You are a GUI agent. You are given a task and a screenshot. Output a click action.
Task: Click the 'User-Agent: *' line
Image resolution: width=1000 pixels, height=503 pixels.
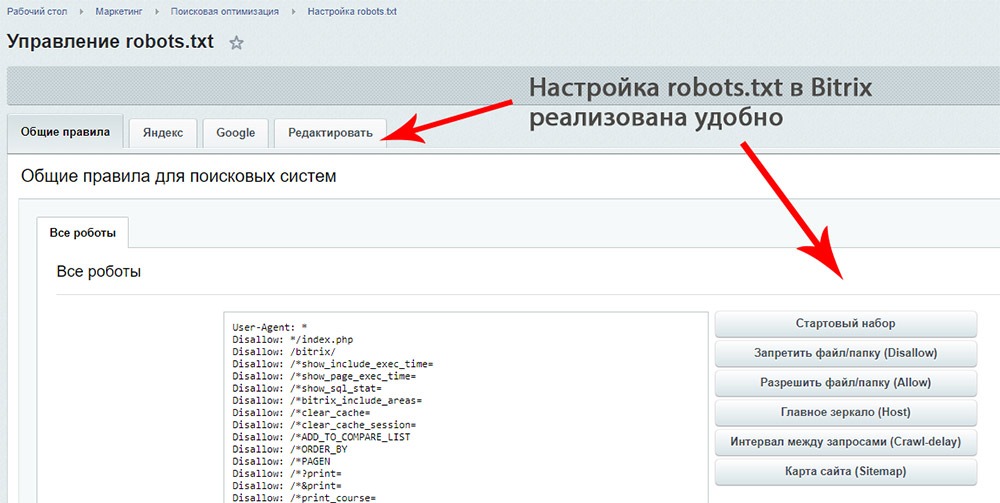coord(270,328)
